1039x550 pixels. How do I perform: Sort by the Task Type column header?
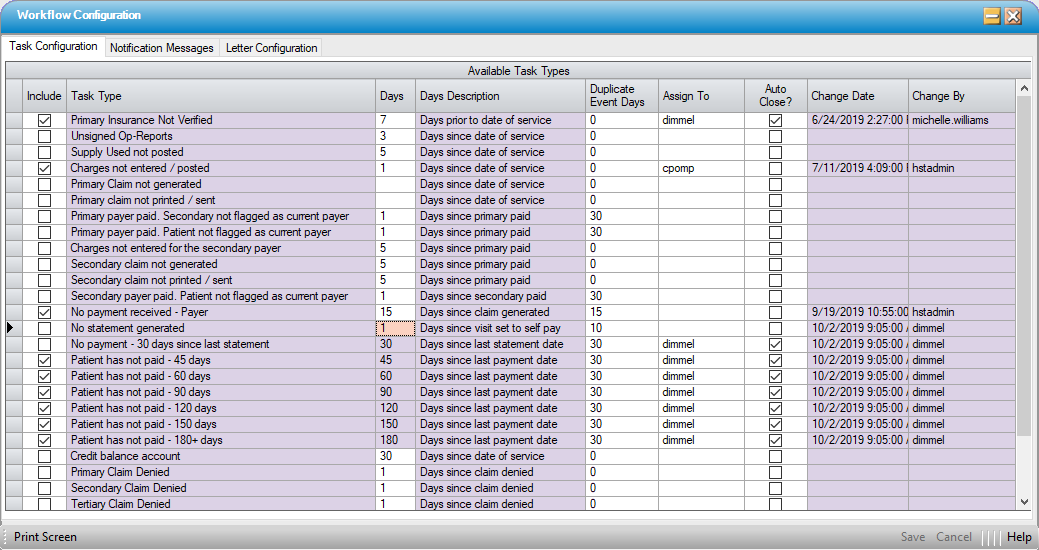point(220,96)
